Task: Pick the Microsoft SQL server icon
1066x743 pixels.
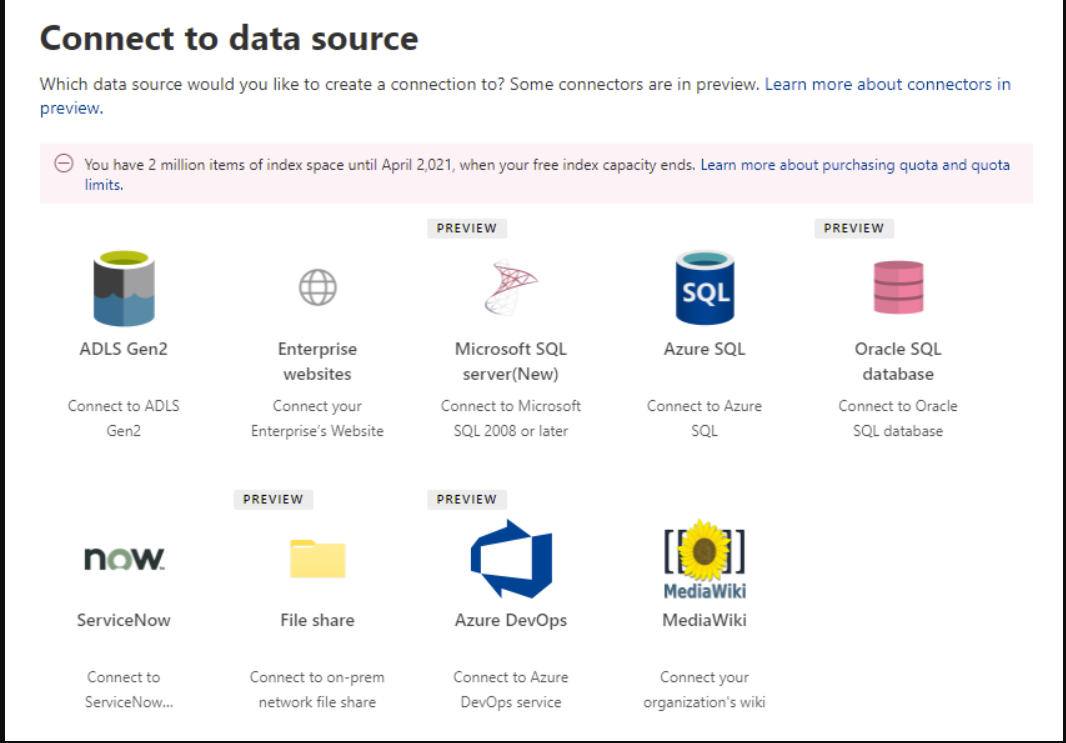Action: click(511, 288)
